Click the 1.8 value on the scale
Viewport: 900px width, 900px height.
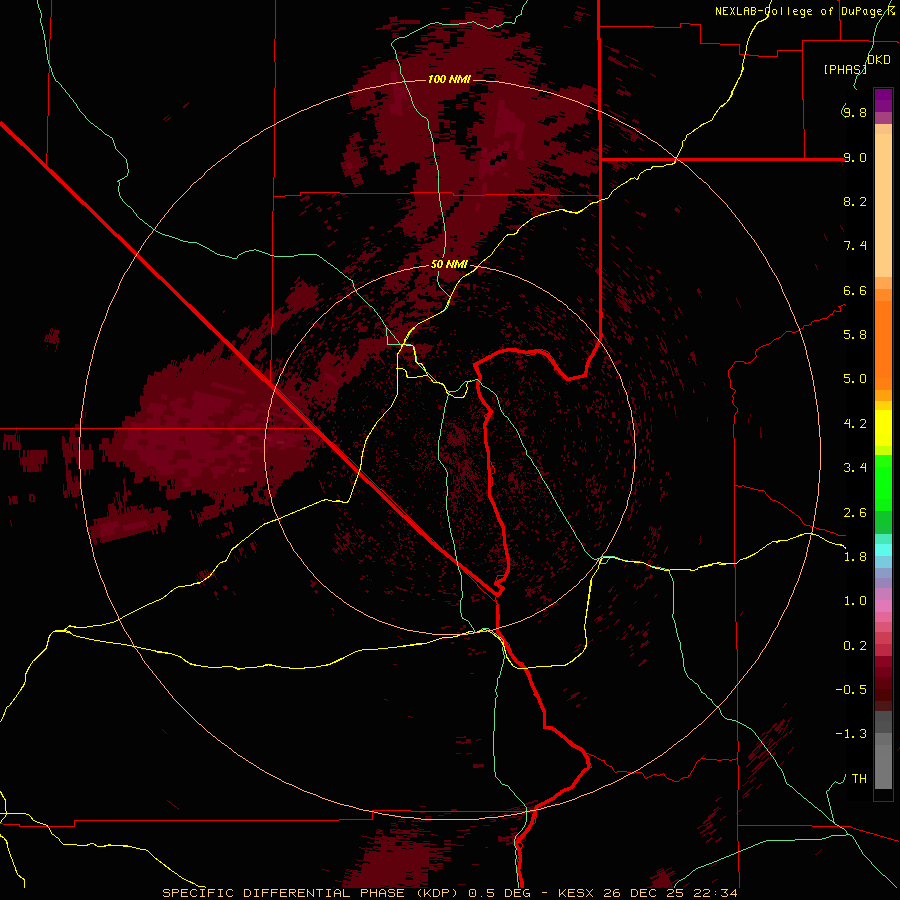point(855,557)
